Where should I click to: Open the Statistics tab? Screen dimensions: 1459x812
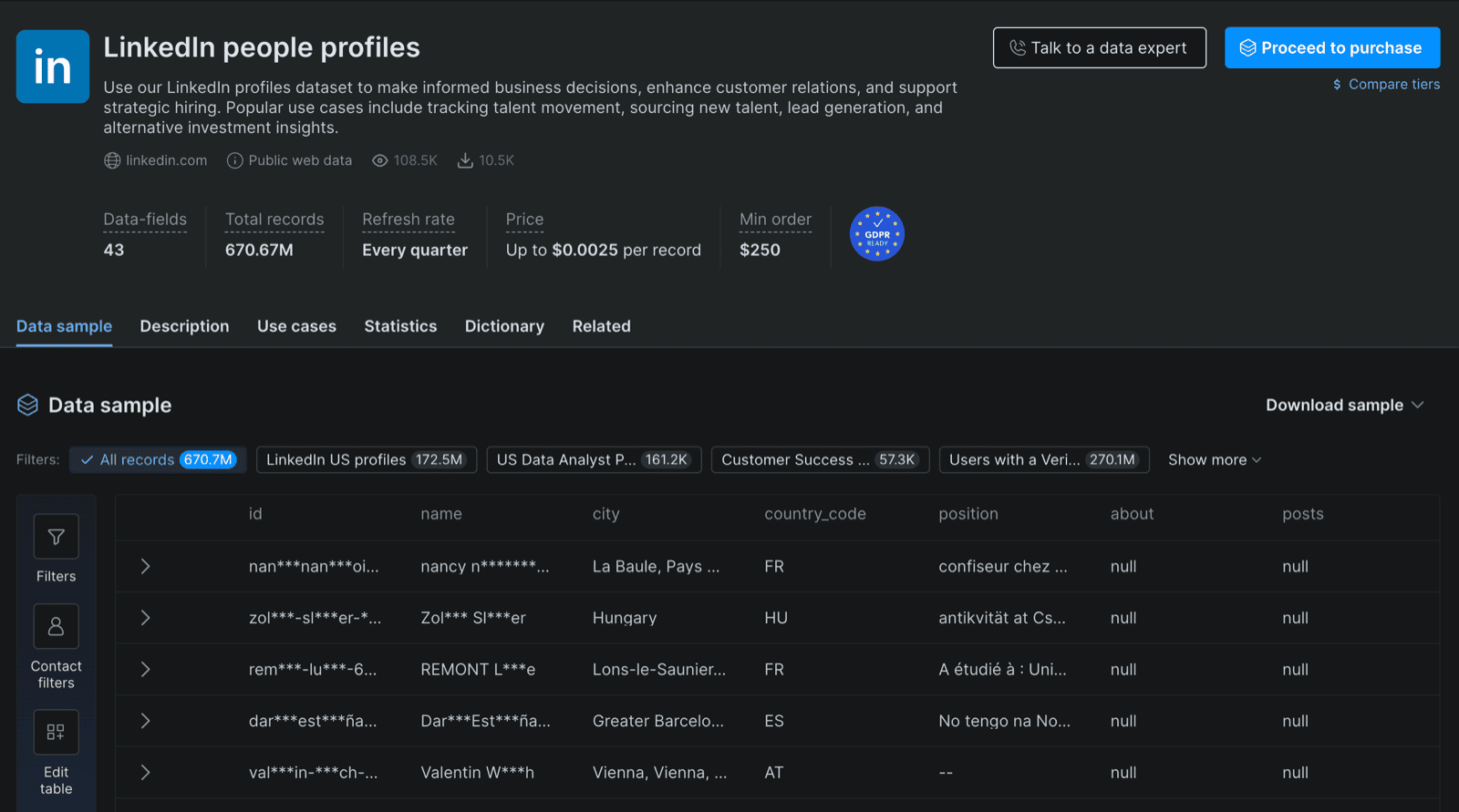(x=400, y=326)
